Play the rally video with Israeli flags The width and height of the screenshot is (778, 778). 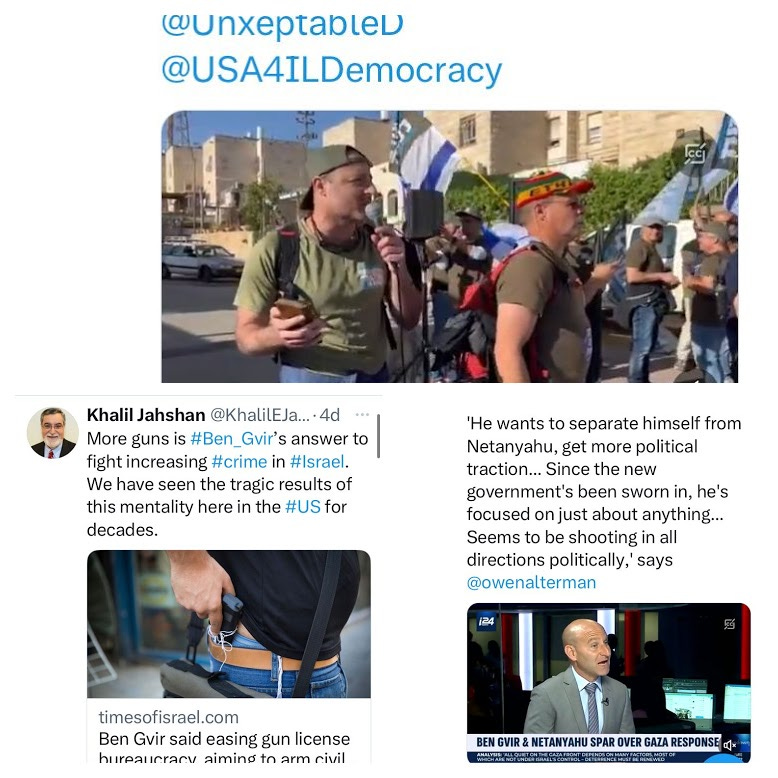[450, 247]
